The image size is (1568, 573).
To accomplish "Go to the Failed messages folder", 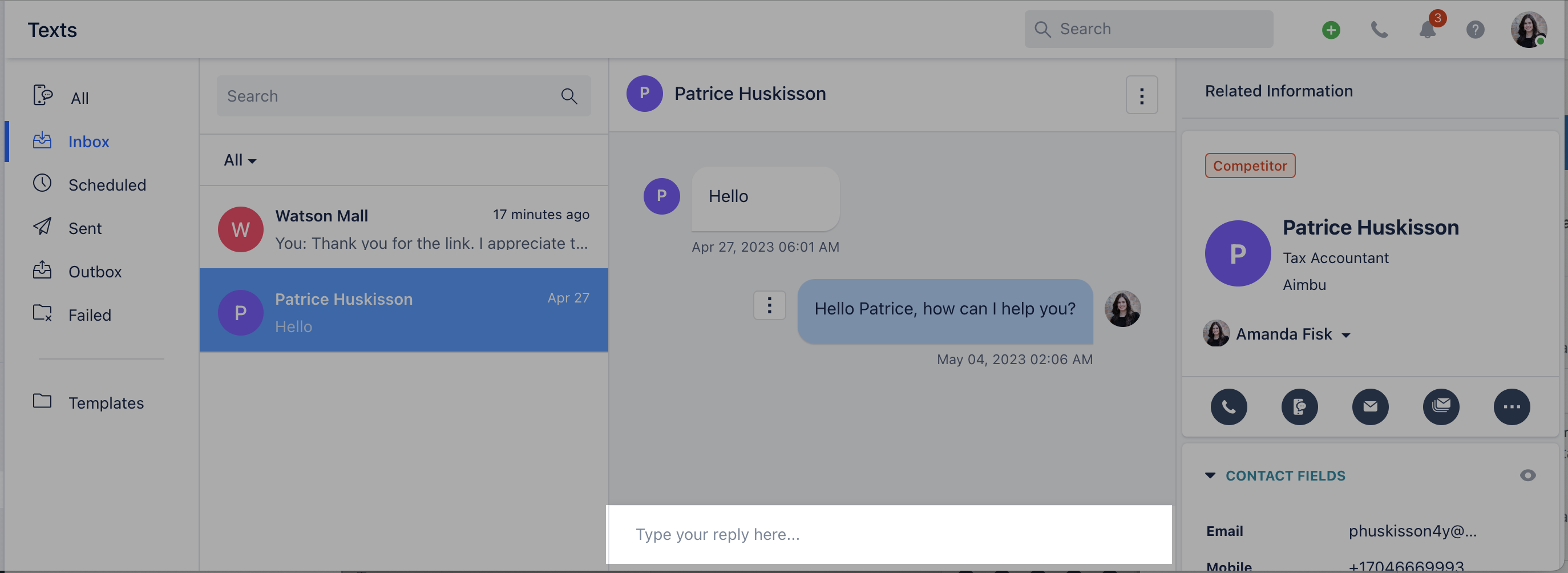I will pos(90,314).
